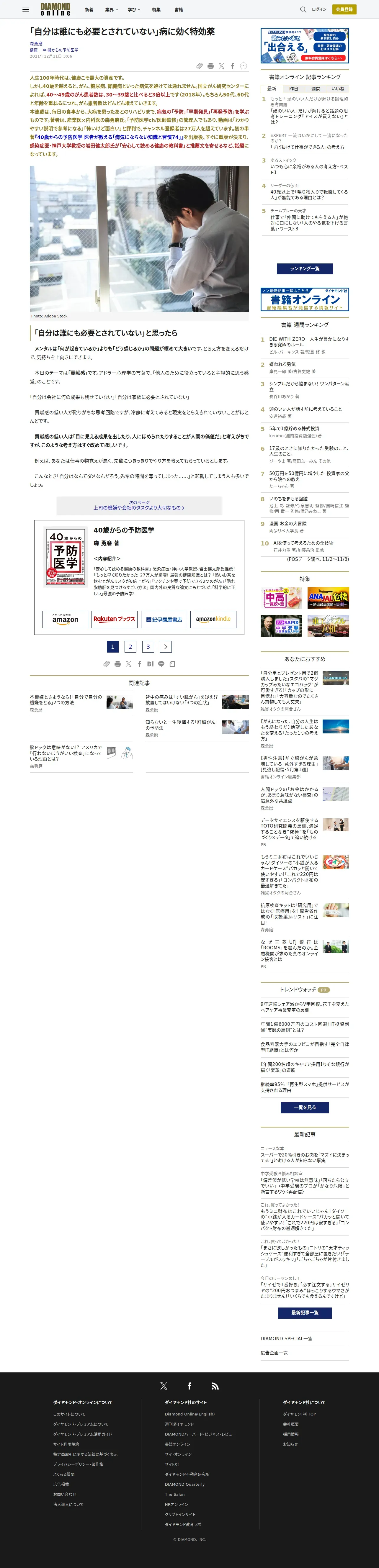Open the 書籍オンライン banner
Image resolution: width=379 pixels, height=1568 pixels.
pyautogui.click(x=305, y=299)
